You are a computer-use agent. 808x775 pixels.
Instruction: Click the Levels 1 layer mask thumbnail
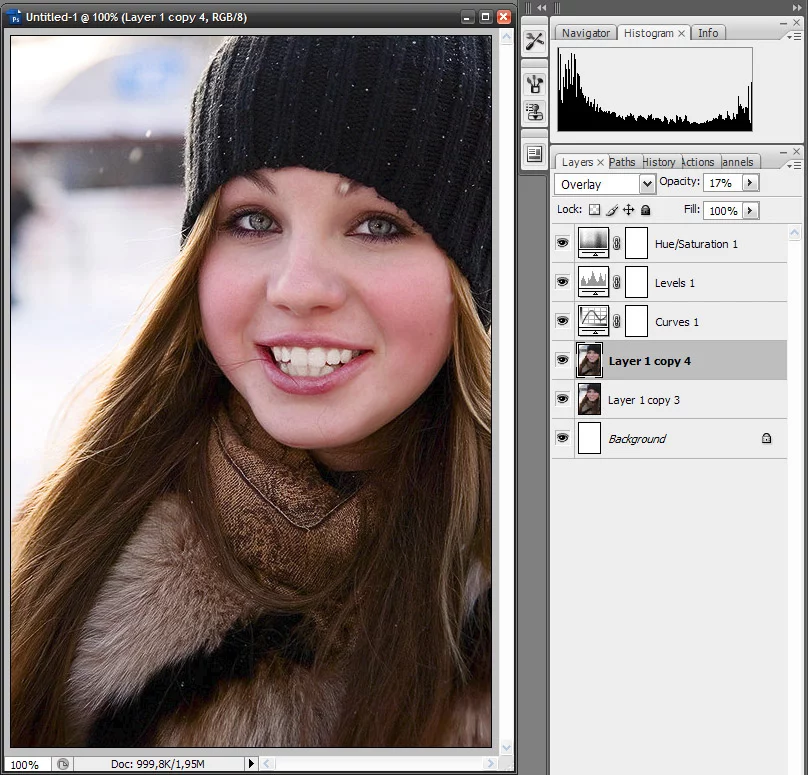tap(636, 282)
